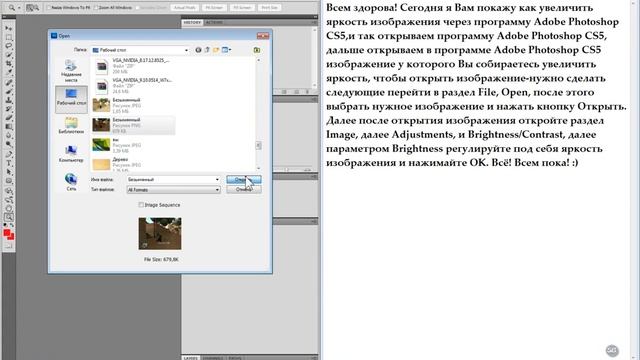Image resolution: width=640 pixels, height=360 pixels.
Task: Open Libraries in the Open dialog sidebar
Action: pyautogui.click(x=71, y=126)
